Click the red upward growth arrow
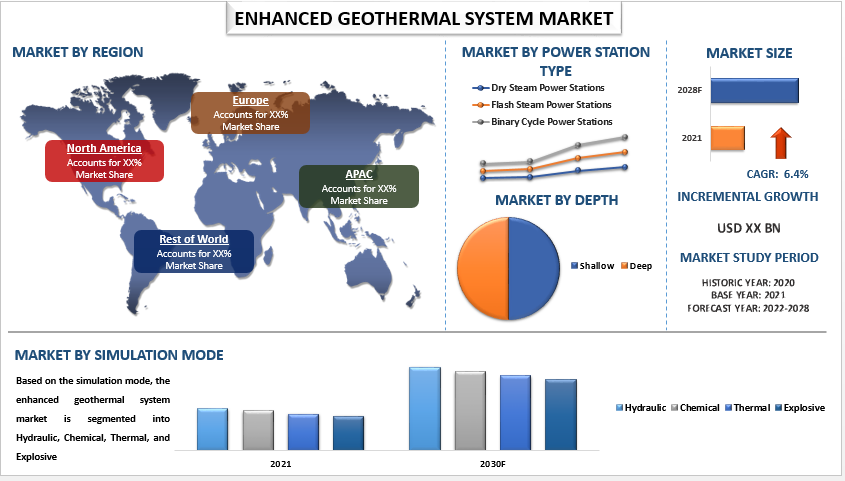The height and width of the screenshot is (481, 845). 781,143
